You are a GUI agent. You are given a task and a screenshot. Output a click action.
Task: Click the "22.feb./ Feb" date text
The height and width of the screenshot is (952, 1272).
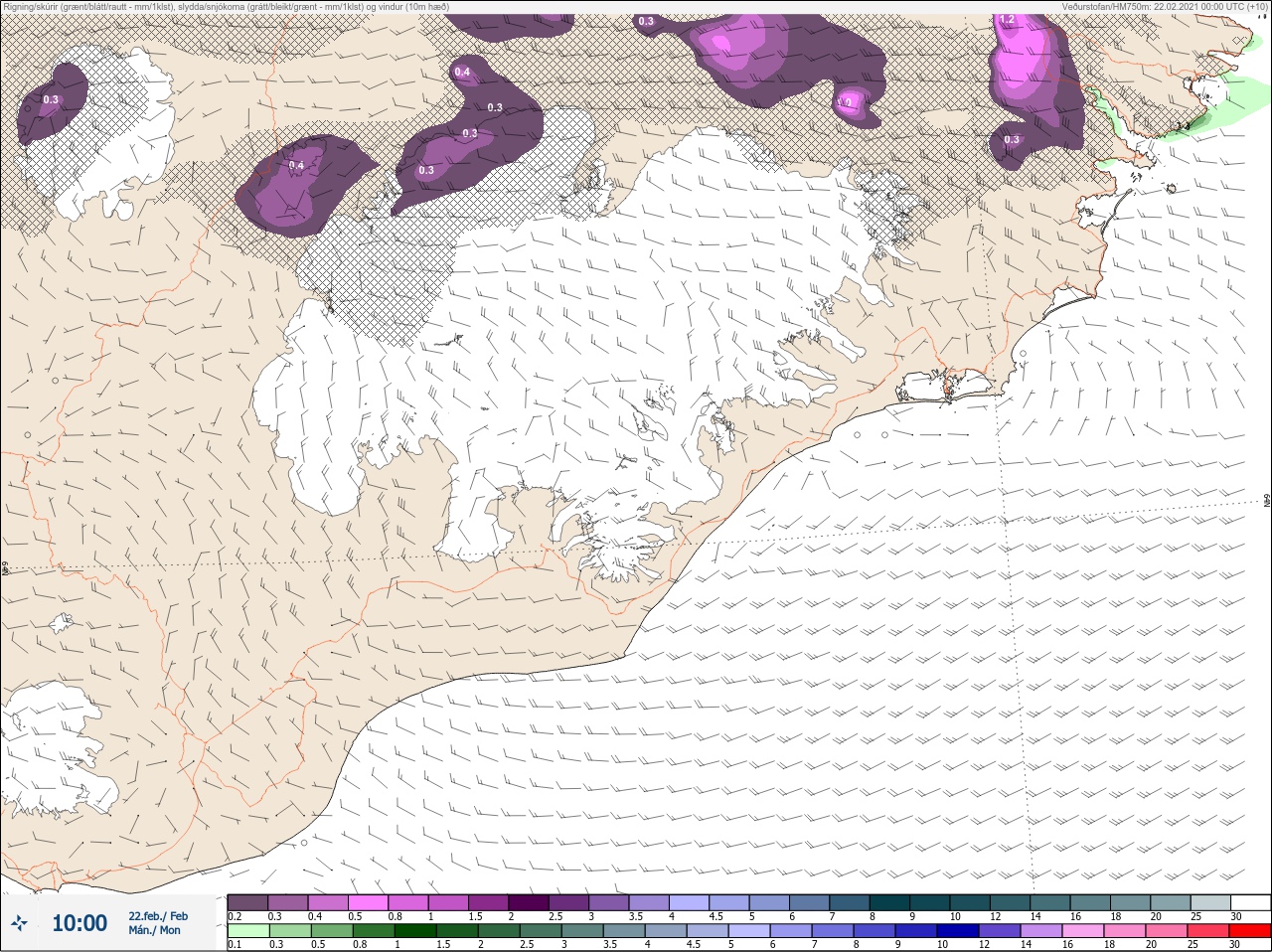(x=158, y=916)
